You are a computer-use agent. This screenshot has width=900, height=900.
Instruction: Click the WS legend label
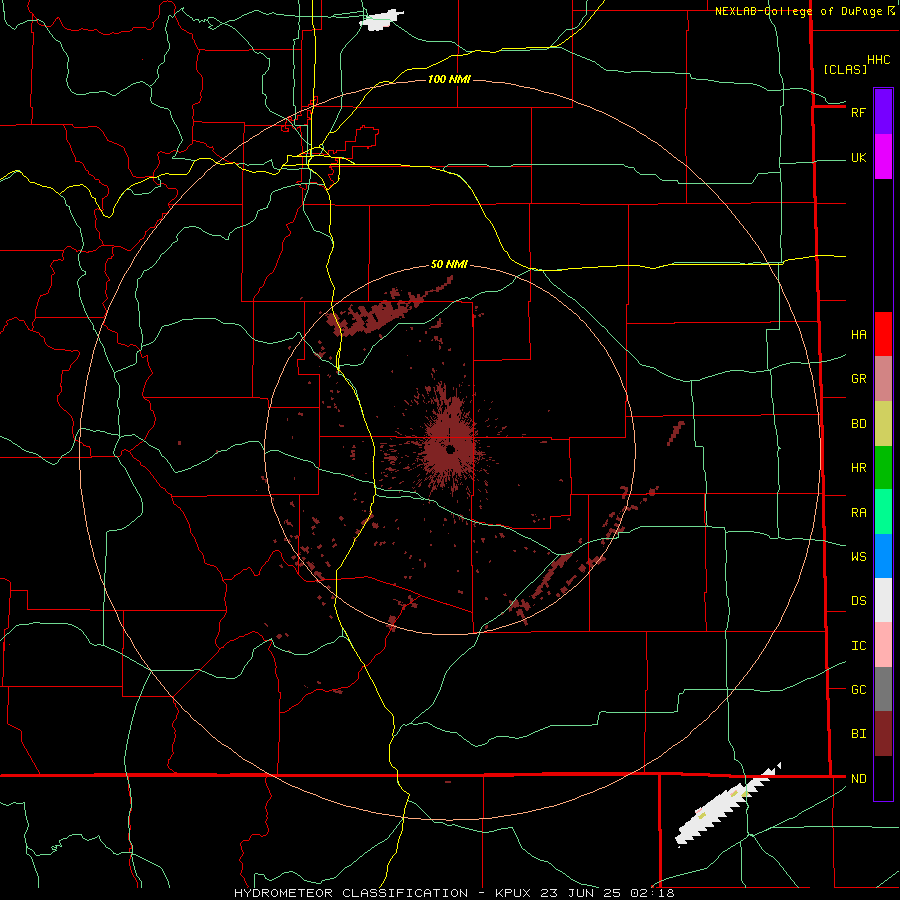[858, 556]
